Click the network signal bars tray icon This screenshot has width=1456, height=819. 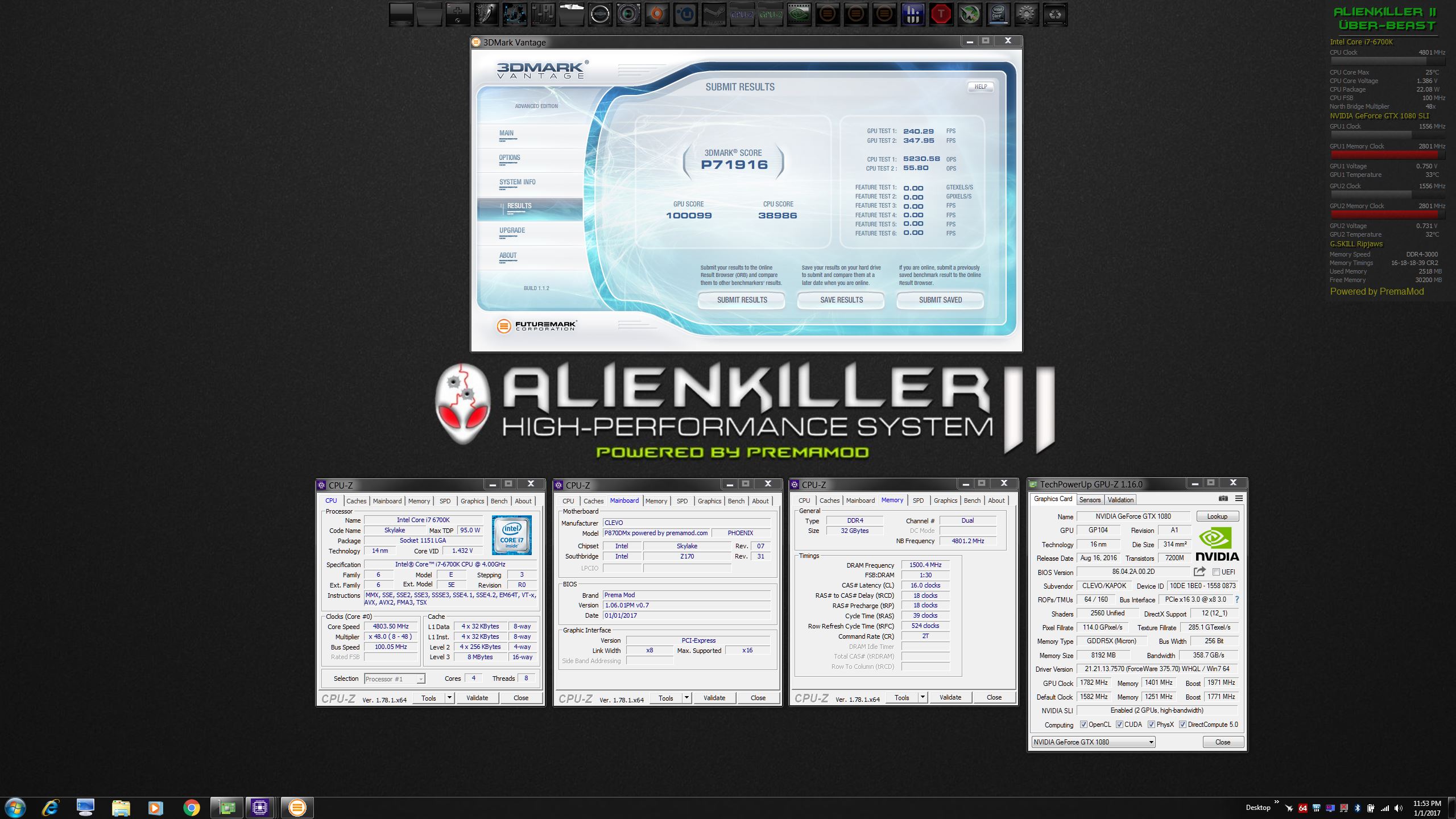point(1384,808)
